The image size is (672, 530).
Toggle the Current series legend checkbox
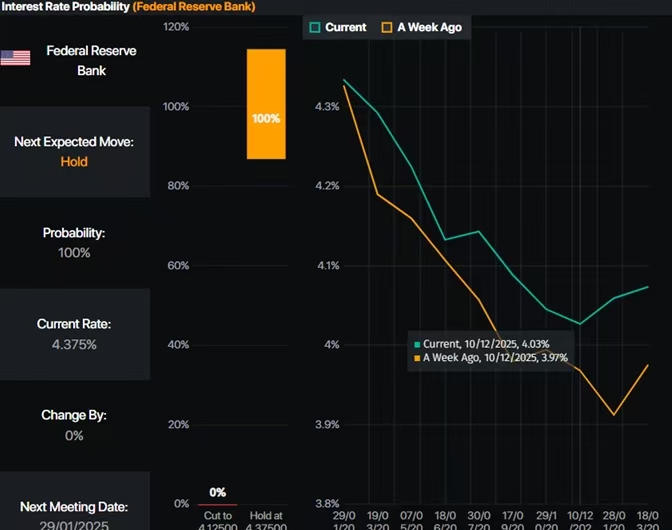[x=315, y=27]
